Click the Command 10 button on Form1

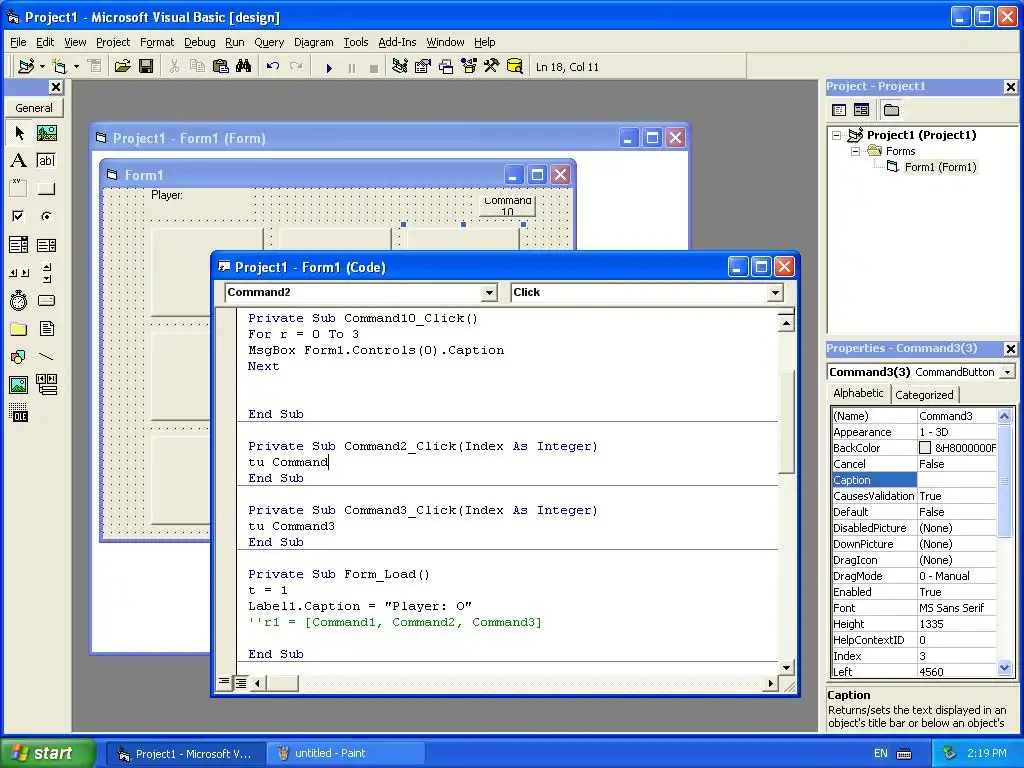point(507,206)
